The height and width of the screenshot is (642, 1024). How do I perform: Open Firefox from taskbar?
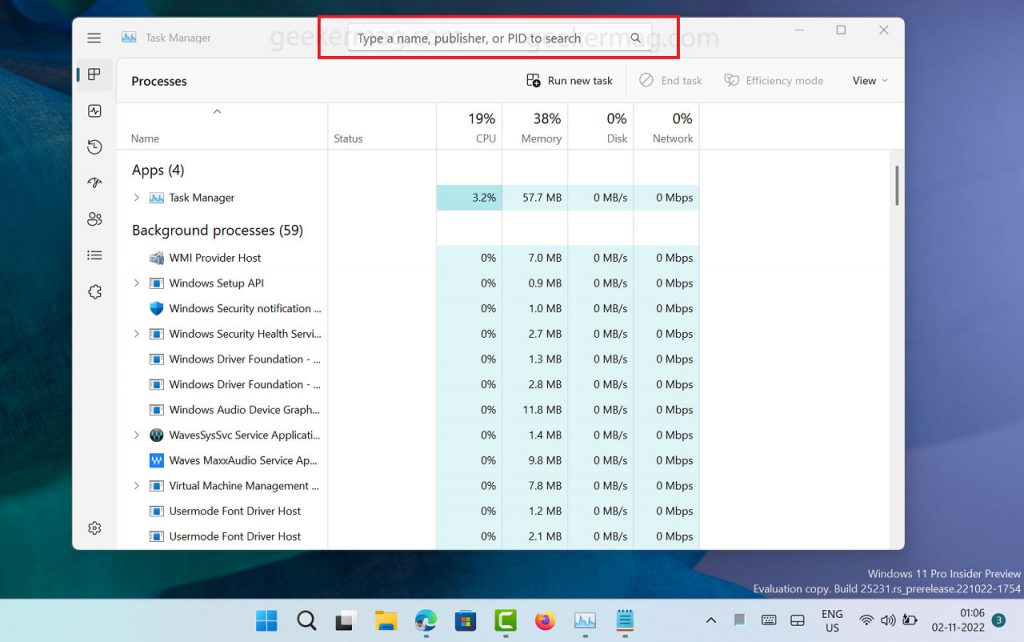coord(545,620)
